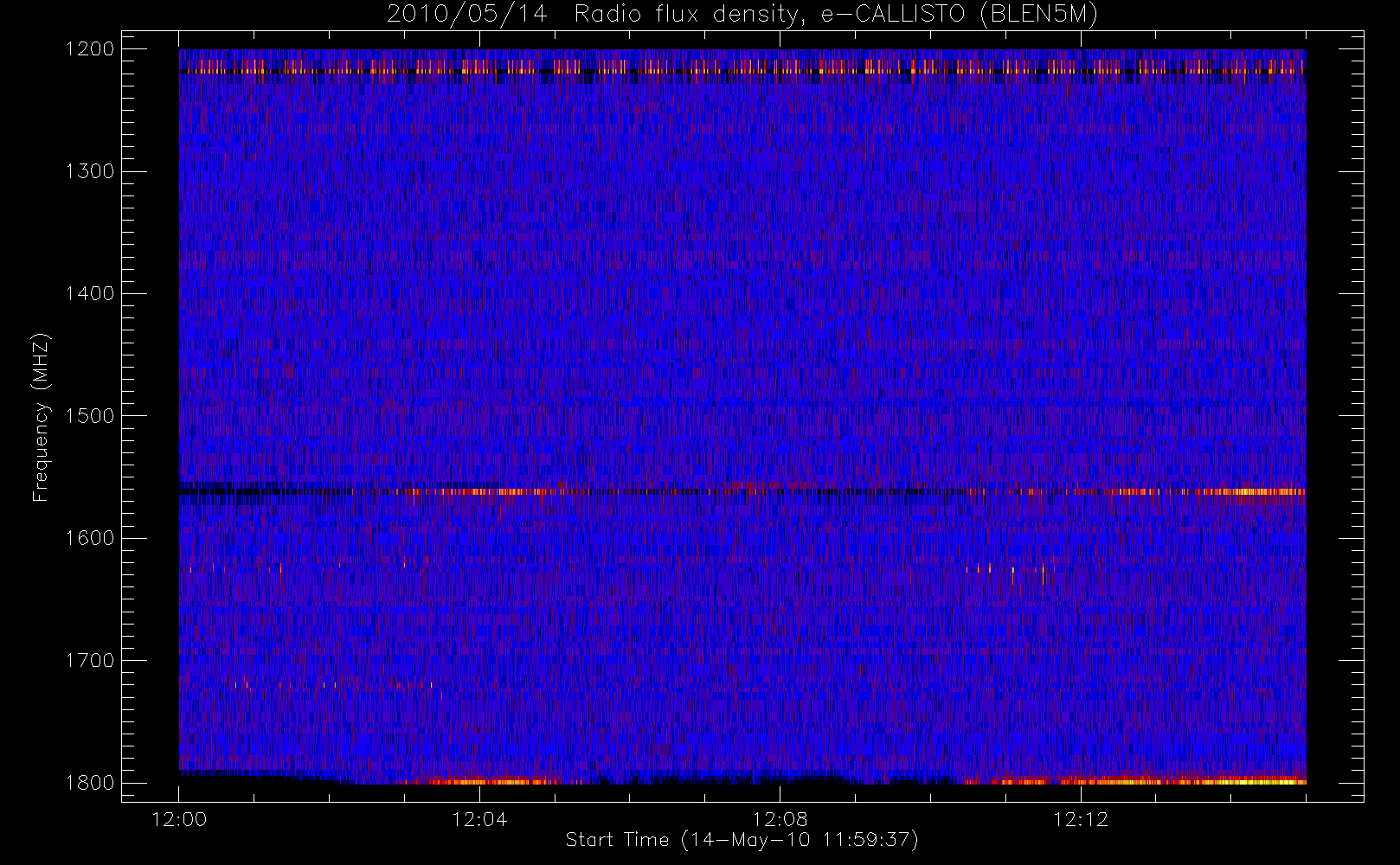Select the '1700' frequency axis label
The width and height of the screenshot is (1400, 865).
click(x=90, y=660)
